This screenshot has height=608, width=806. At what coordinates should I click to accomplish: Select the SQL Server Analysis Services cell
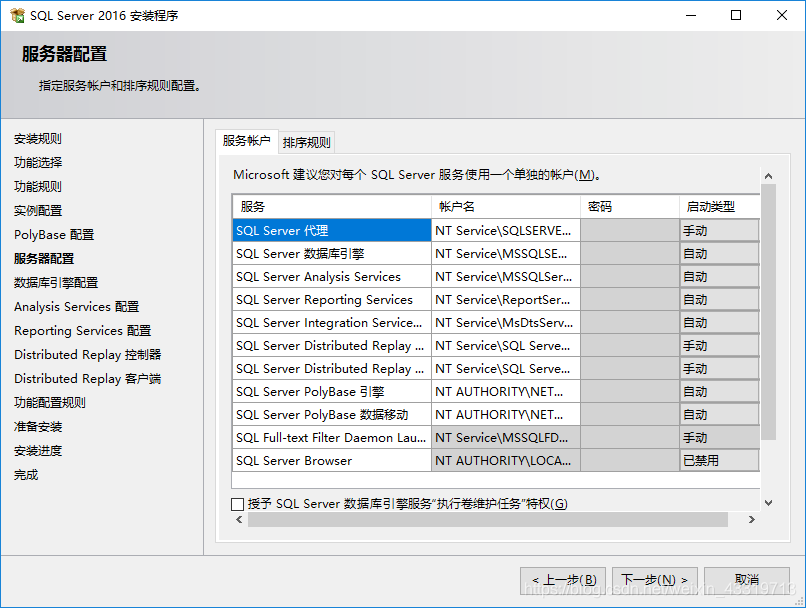(332, 277)
